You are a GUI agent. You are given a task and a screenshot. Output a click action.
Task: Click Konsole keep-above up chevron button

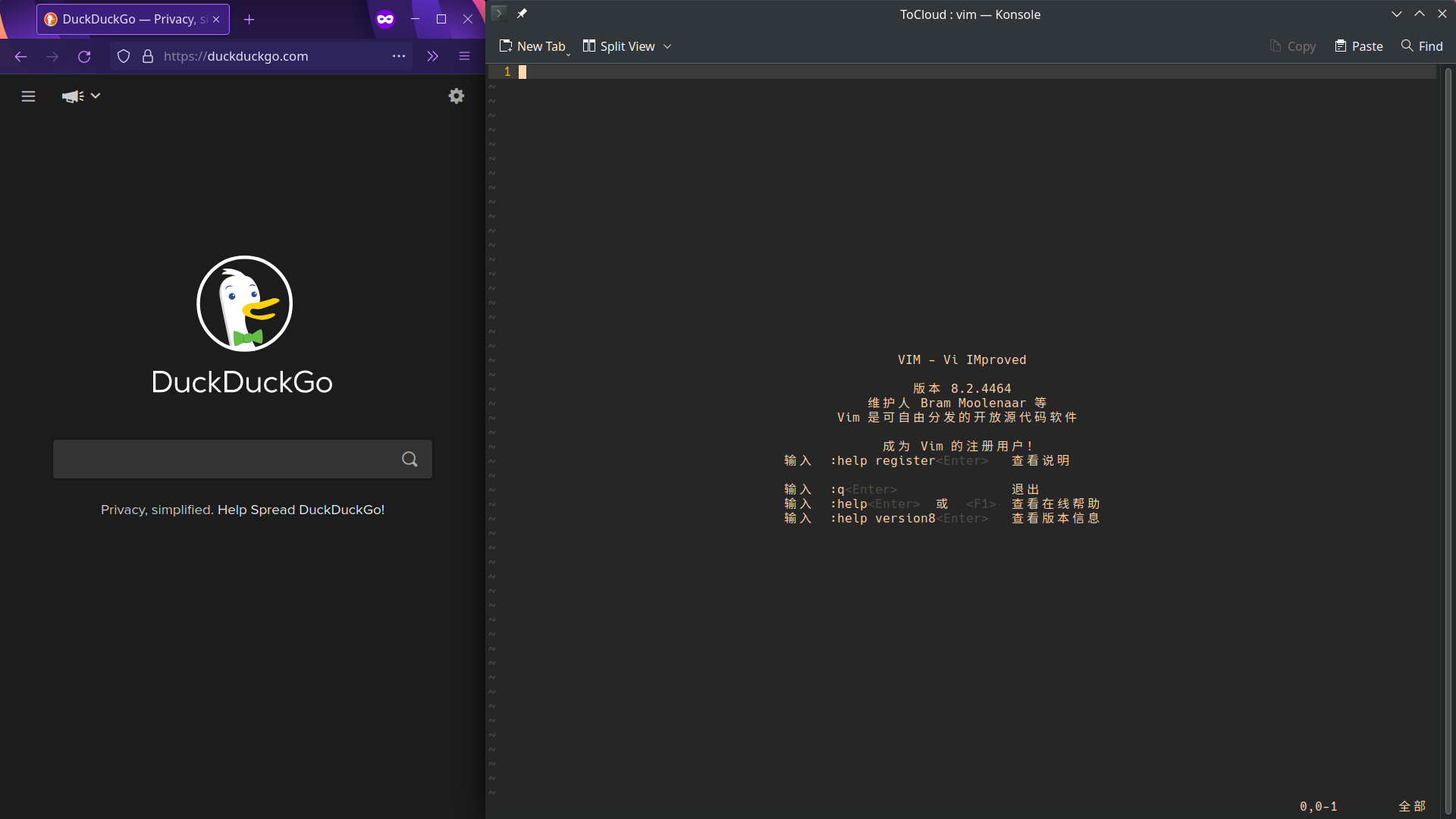1420,14
